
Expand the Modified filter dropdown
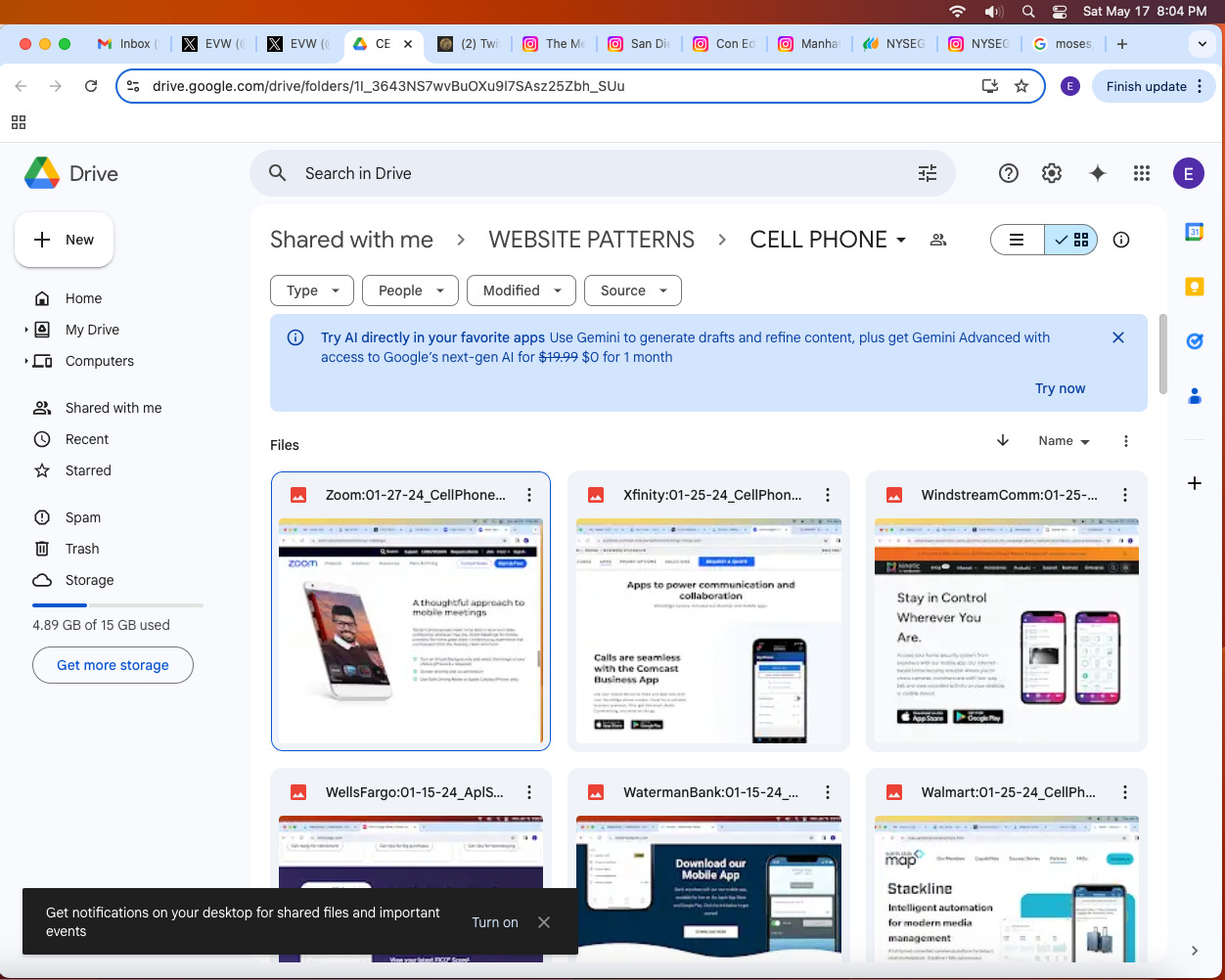[x=522, y=290]
